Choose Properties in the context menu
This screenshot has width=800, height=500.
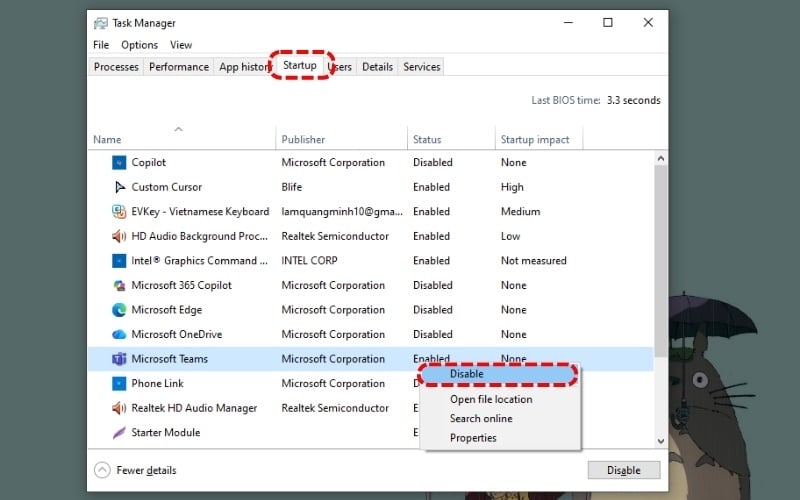click(473, 438)
